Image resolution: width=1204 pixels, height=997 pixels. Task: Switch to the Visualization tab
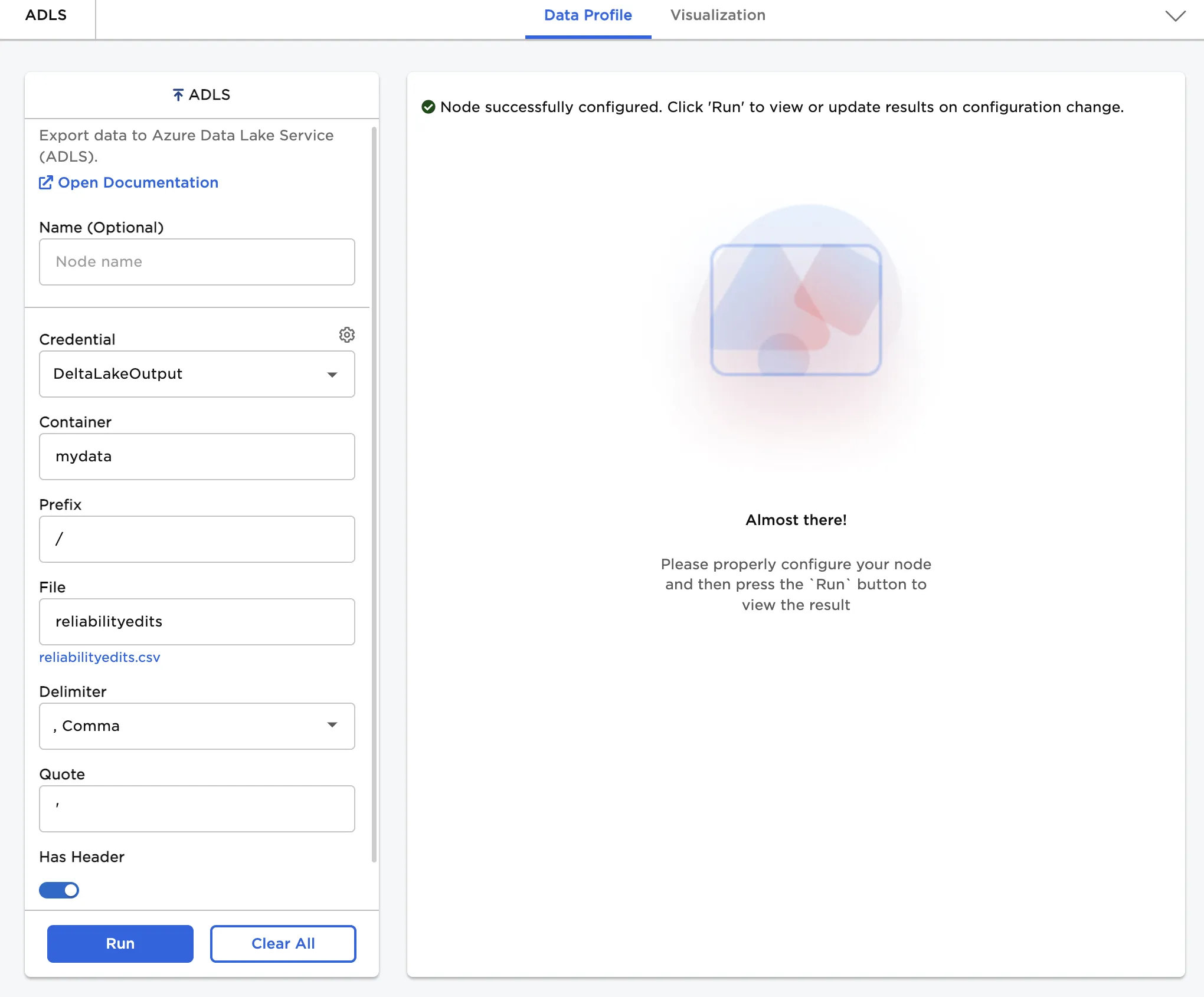click(x=718, y=15)
